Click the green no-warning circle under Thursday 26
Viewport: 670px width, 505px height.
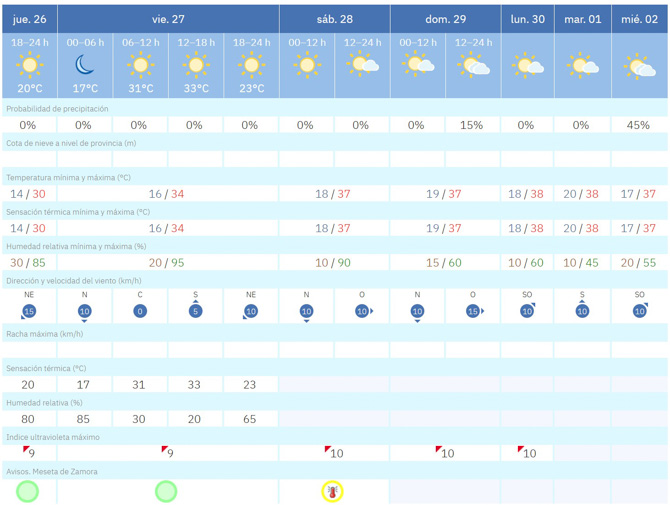point(28,491)
